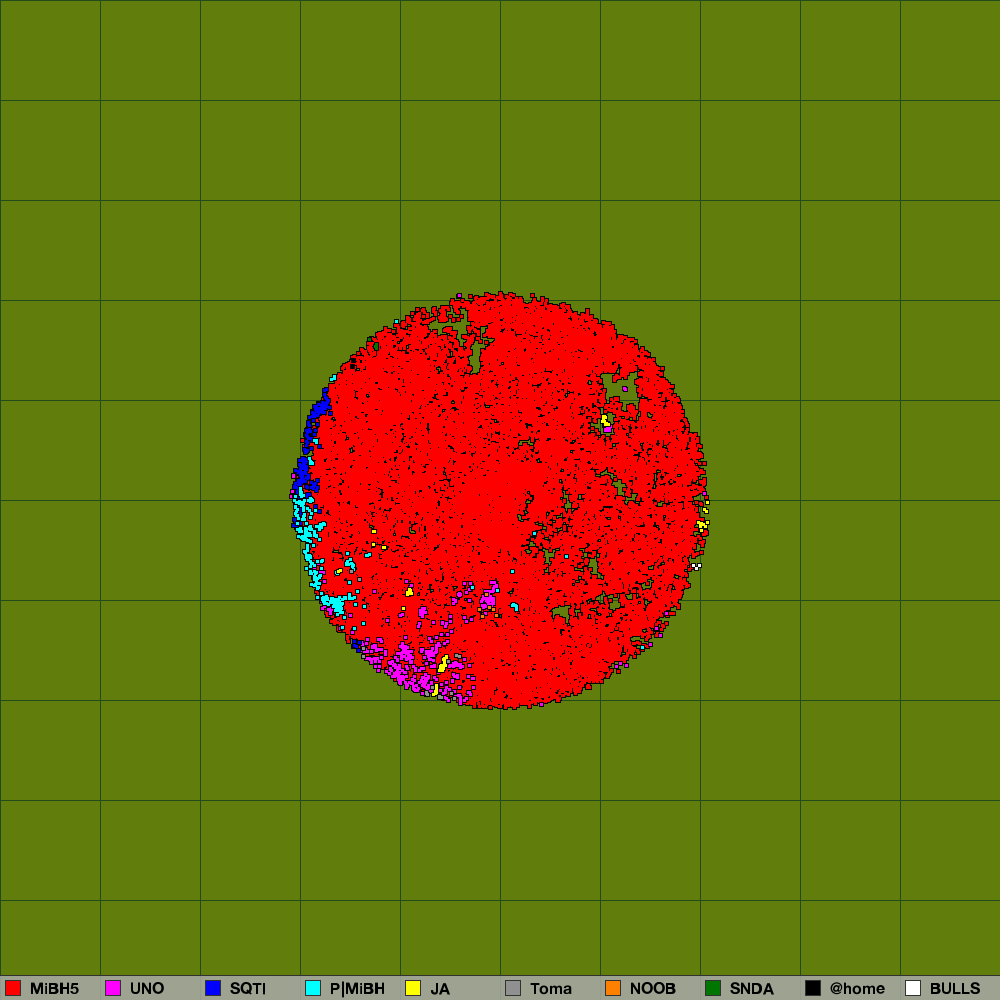The image size is (1000, 1000).
Task: Select the NOOB legend label
Action: tap(652, 989)
